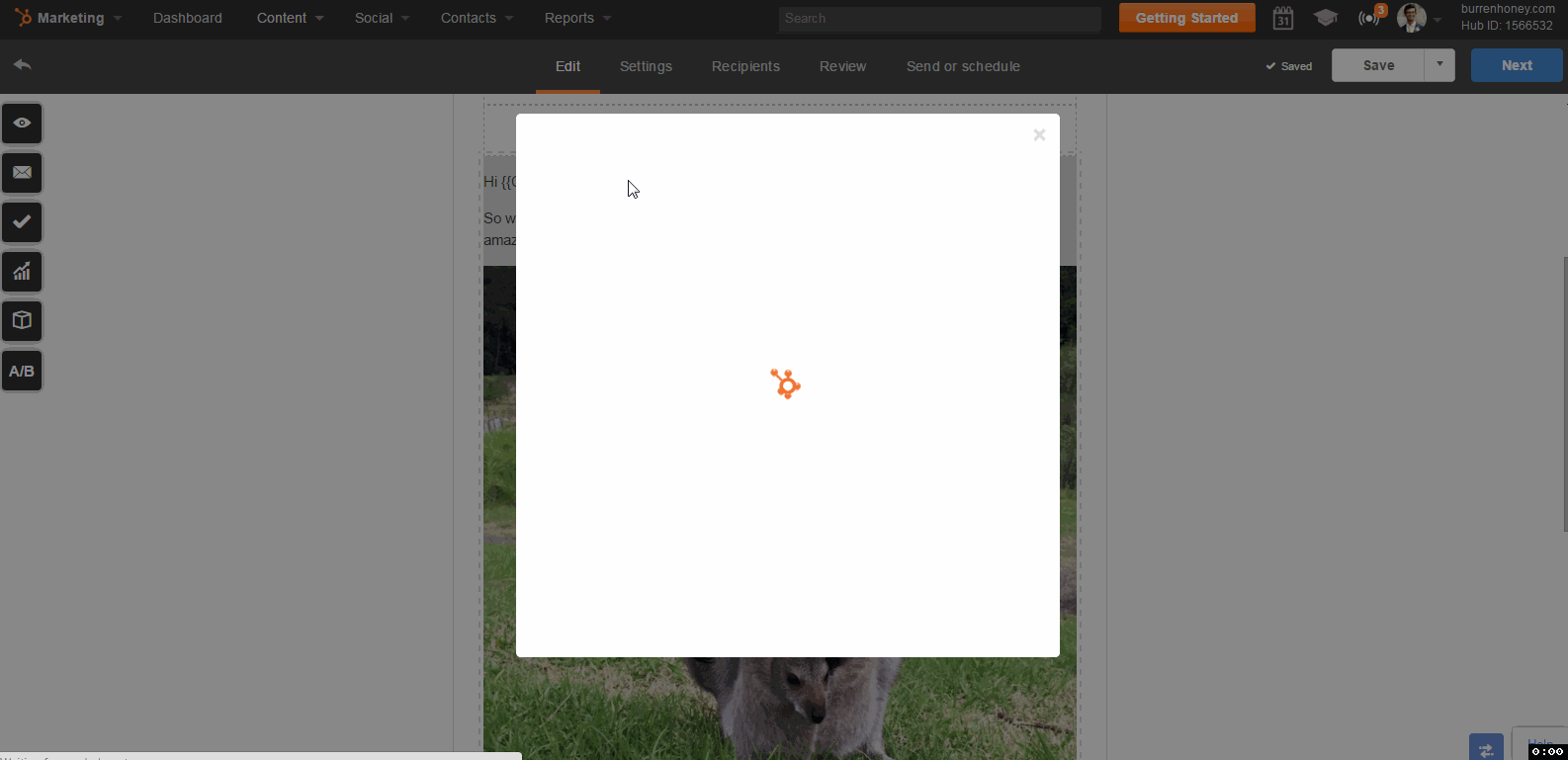Expand the Save button dropdown arrow
This screenshot has width=1568, height=760.
click(1439, 65)
